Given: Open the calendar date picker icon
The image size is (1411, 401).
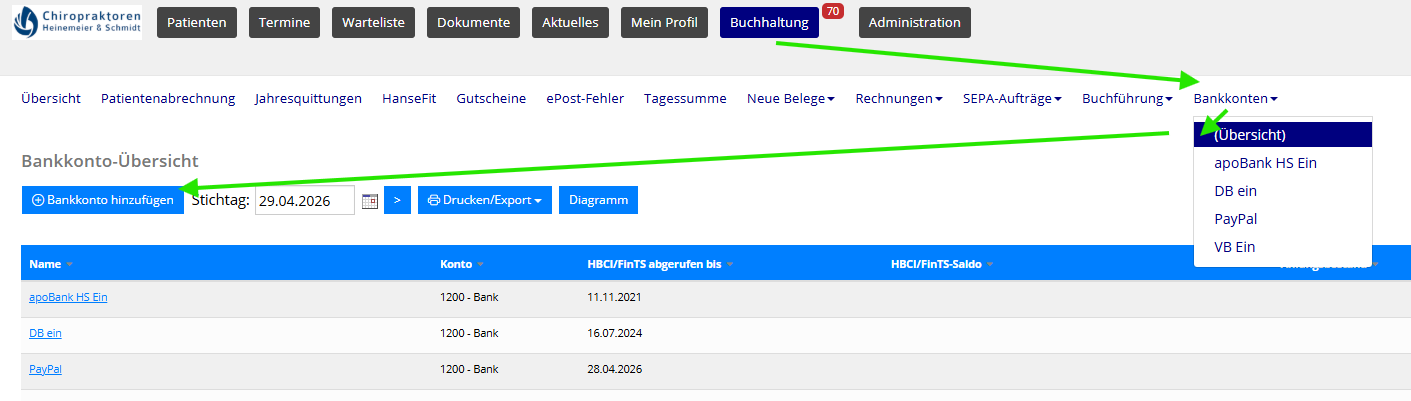Looking at the screenshot, I should click(369, 200).
